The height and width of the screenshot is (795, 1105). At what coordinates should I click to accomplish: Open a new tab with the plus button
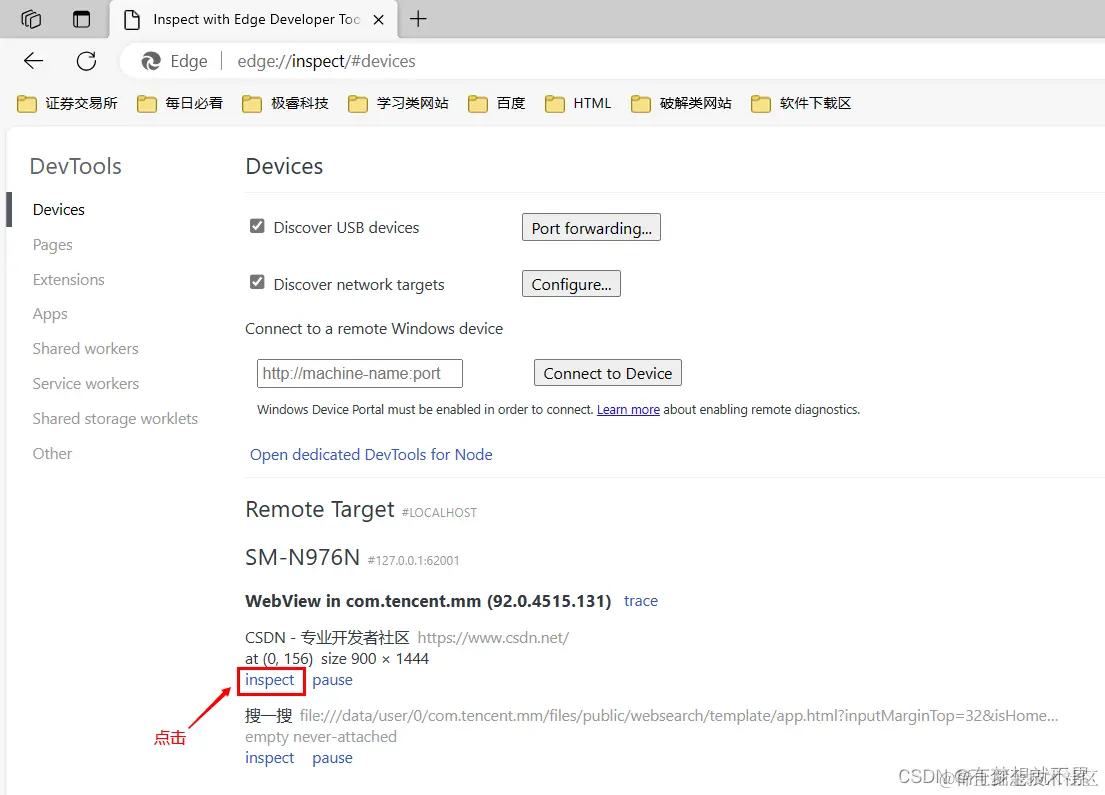pyautogui.click(x=418, y=19)
